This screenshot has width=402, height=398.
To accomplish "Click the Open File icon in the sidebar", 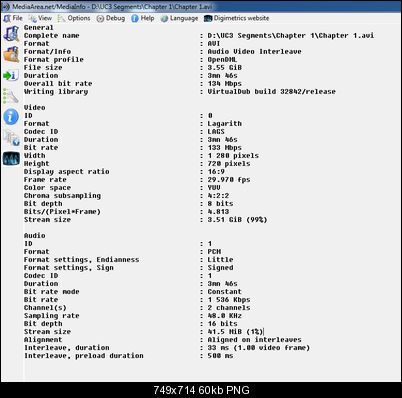I will 11,33.
